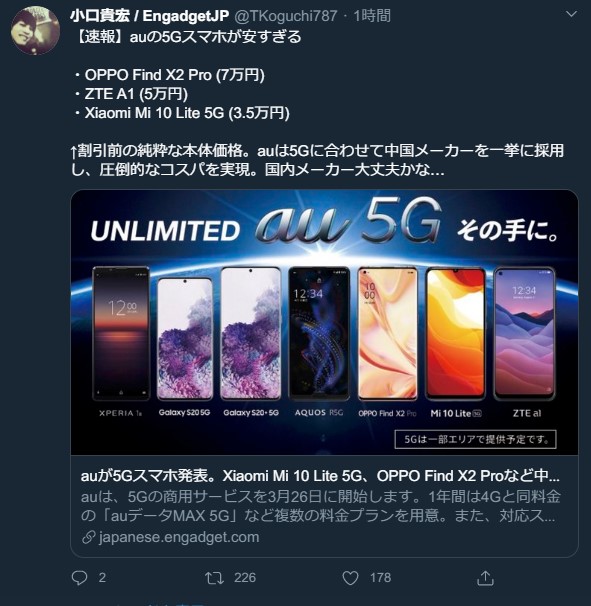Click the Mi 10 Lite phone image
This screenshot has height=606, width=591.
(455, 334)
